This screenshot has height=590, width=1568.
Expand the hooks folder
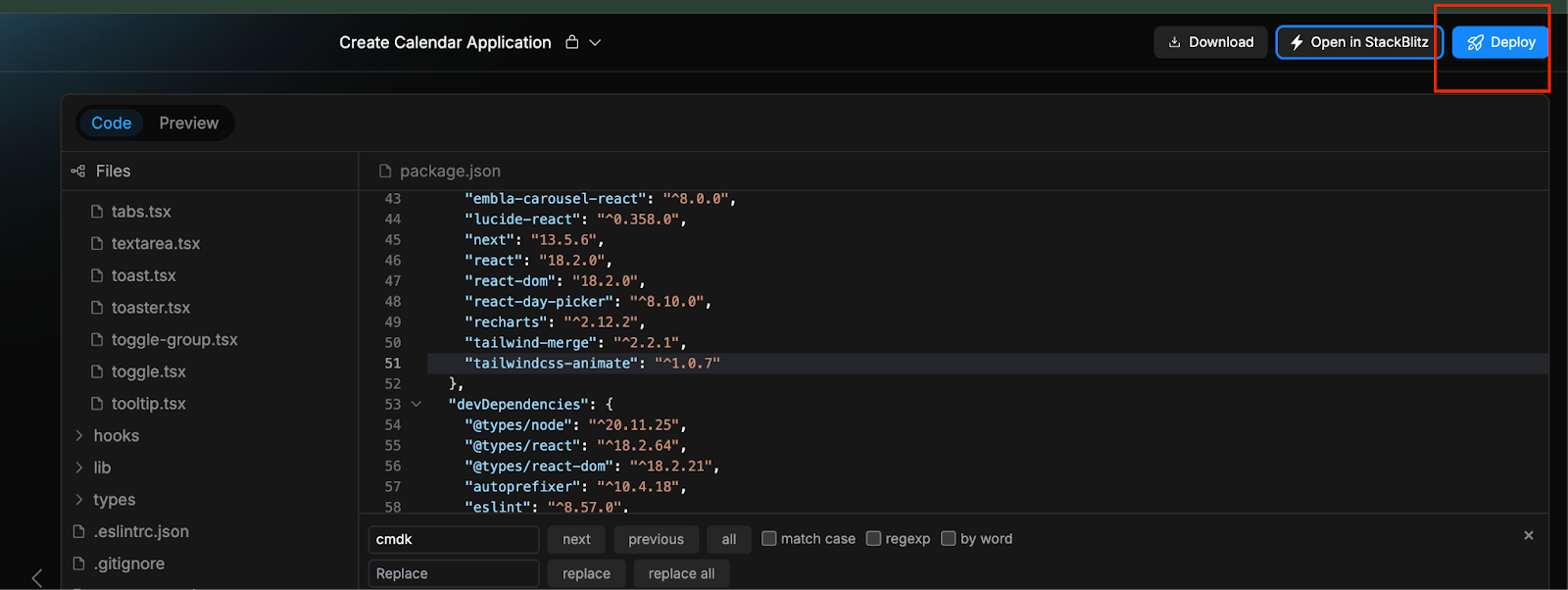click(x=79, y=435)
